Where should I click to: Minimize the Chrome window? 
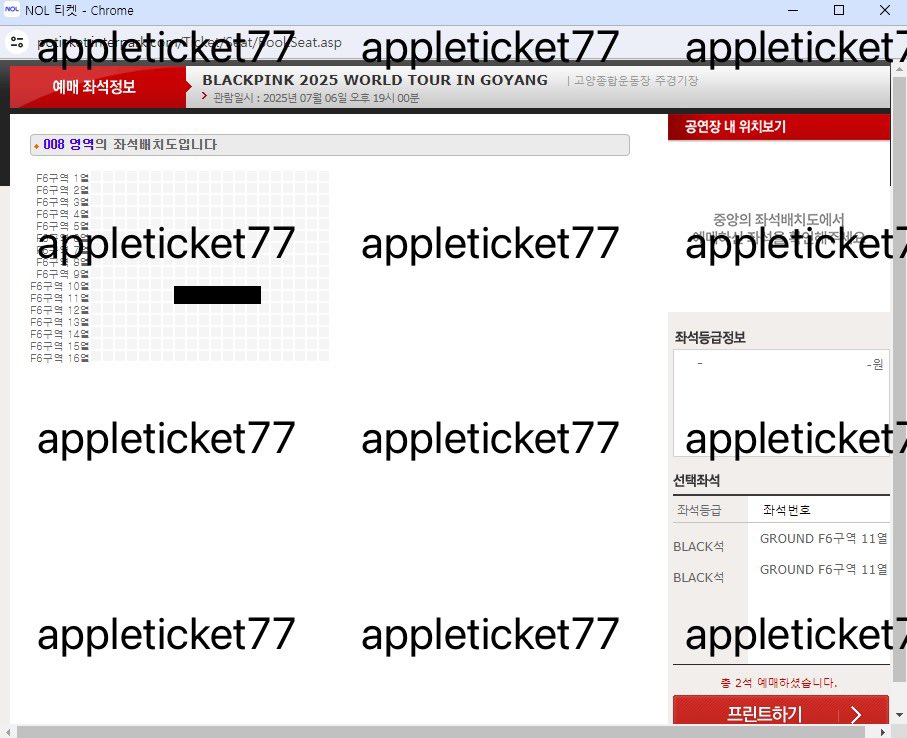coord(793,10)
